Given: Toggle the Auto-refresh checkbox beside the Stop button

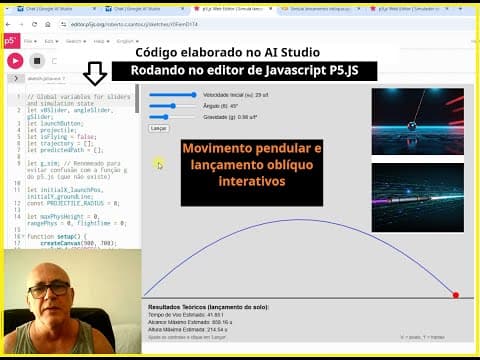Looking at the screenshot, I should [x=54, y=61].
